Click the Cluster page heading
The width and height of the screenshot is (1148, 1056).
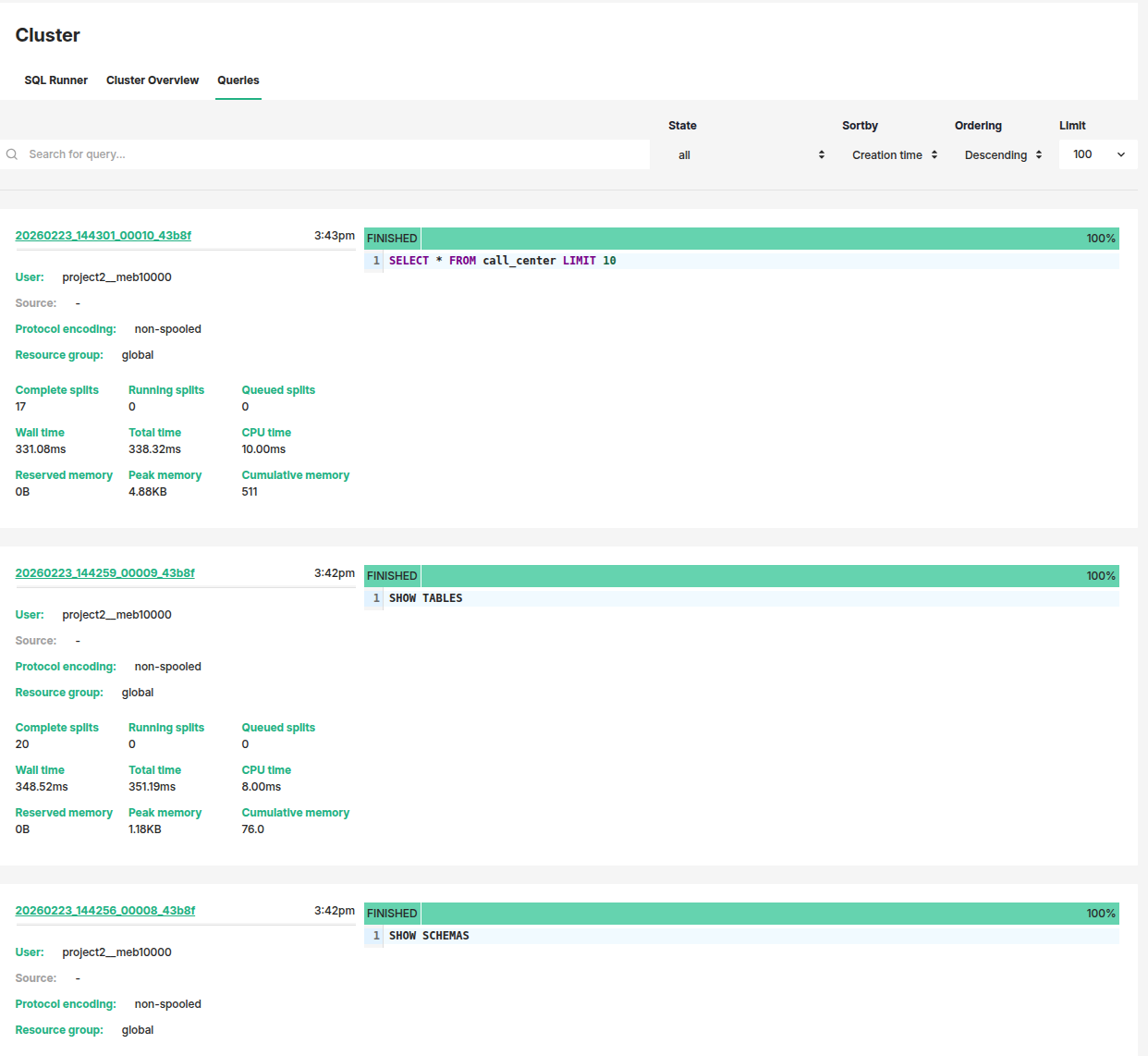click(x=48, y=35)
